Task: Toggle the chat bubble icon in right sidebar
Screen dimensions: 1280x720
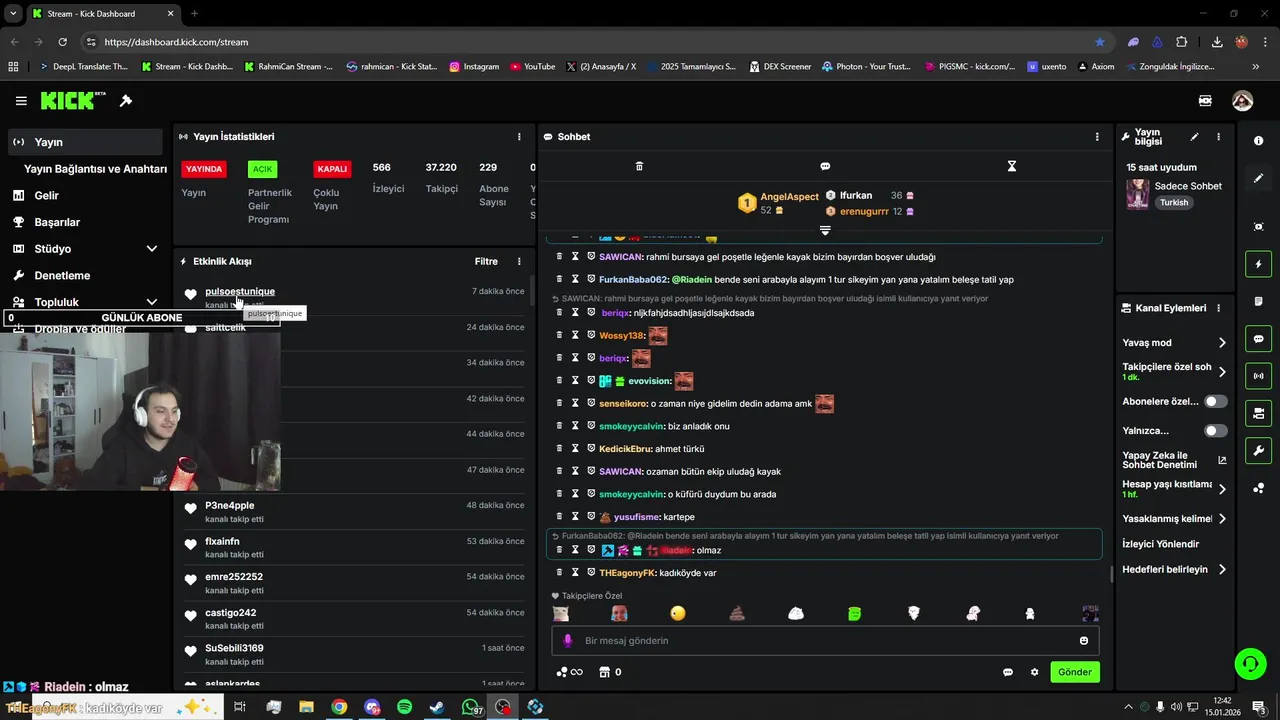Action: click(1258, 339)
